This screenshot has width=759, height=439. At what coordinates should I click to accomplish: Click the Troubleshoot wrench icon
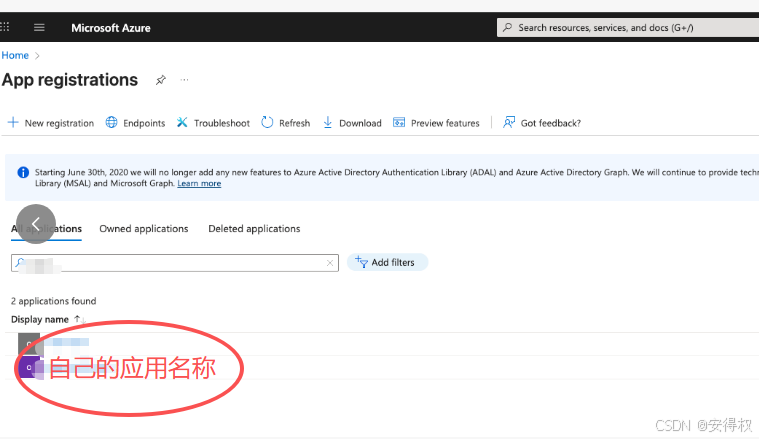click(182, 122)
